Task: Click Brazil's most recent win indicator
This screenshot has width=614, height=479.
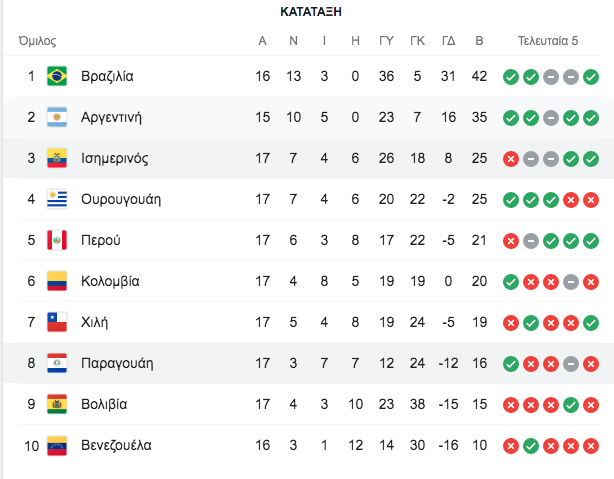Action: coord(591,77)
